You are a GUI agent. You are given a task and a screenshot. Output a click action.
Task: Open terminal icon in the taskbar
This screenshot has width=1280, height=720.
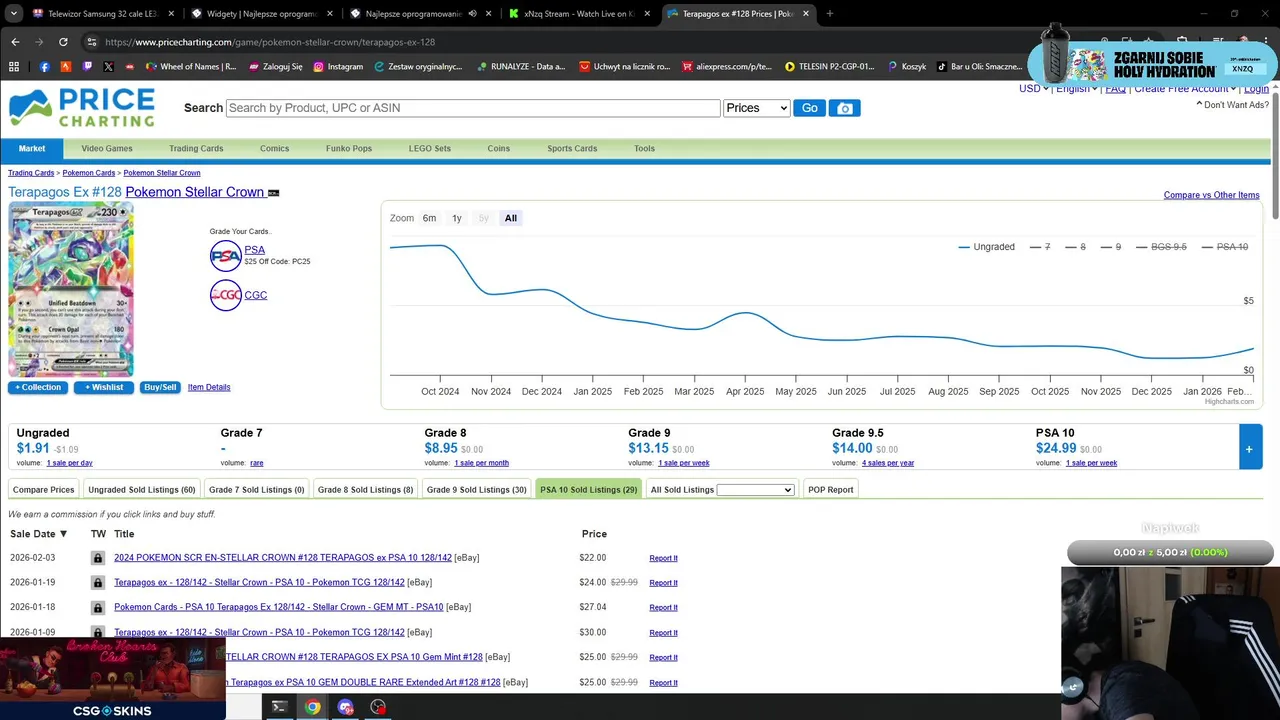pyautogui.click(x=279, y=707)
